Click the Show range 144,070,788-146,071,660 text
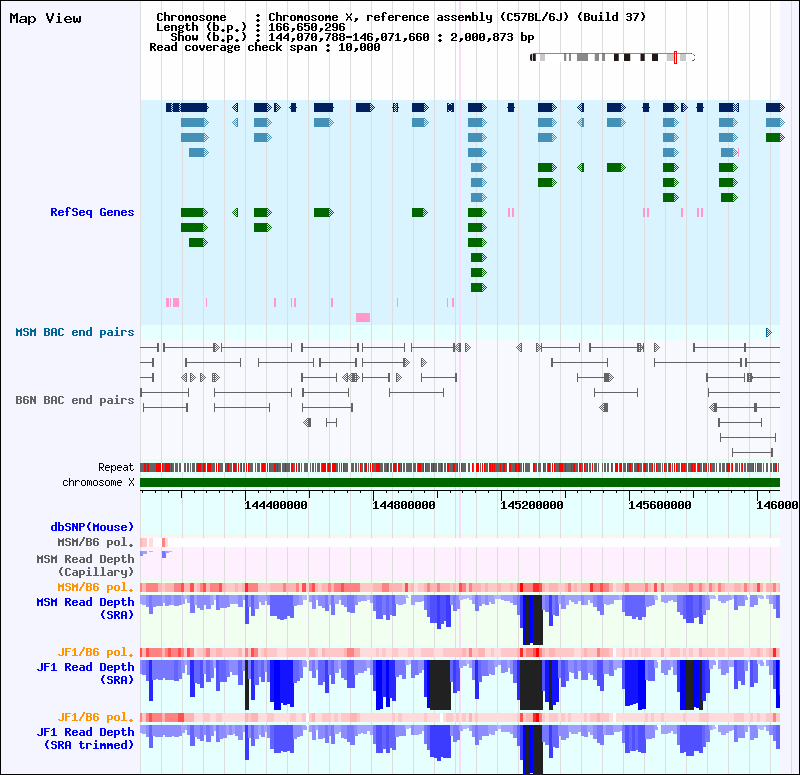 click(x=349, y=37)
